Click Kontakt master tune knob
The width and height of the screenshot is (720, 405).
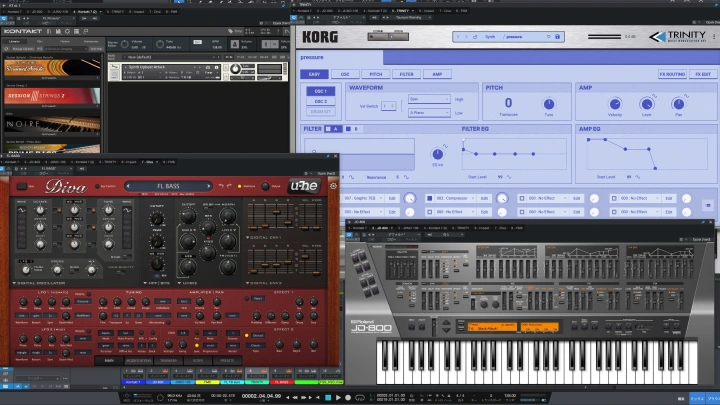tap(160, 44)
